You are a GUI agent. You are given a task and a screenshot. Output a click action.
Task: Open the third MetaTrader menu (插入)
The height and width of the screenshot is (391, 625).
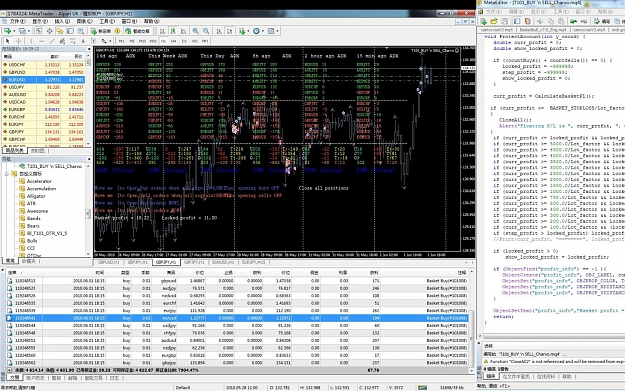pyautogui.click(x=62, y=21)
